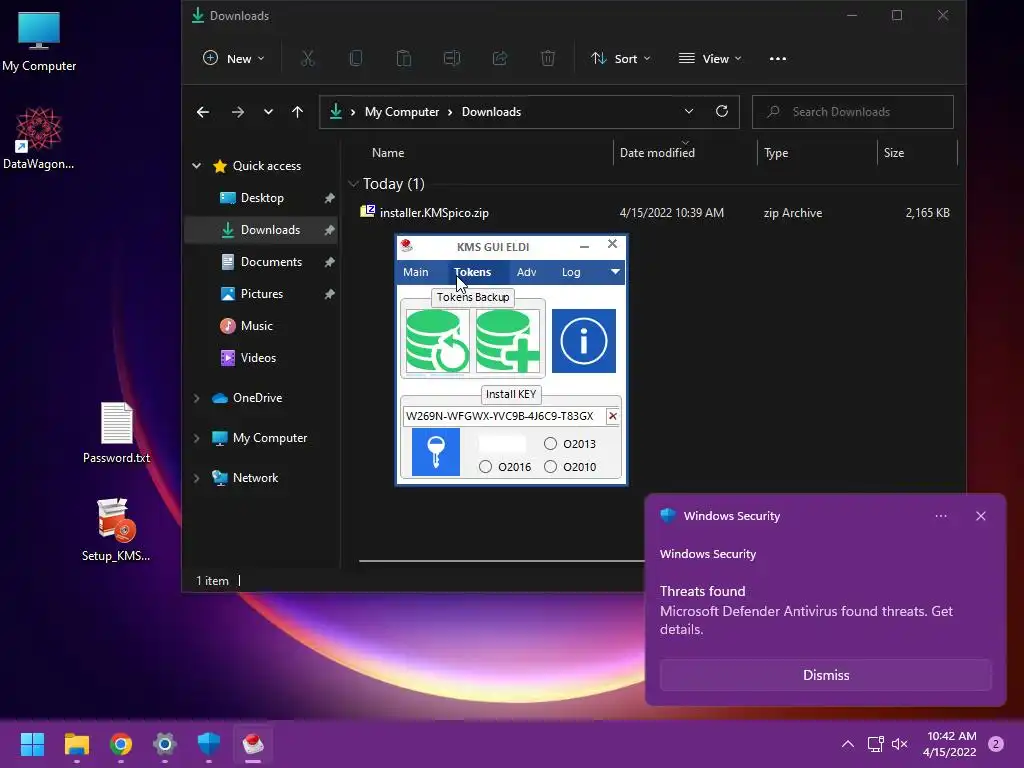Screen dimensions: 1024x768
Task: Sort by Date modified column header
Action: coord(657,153)
